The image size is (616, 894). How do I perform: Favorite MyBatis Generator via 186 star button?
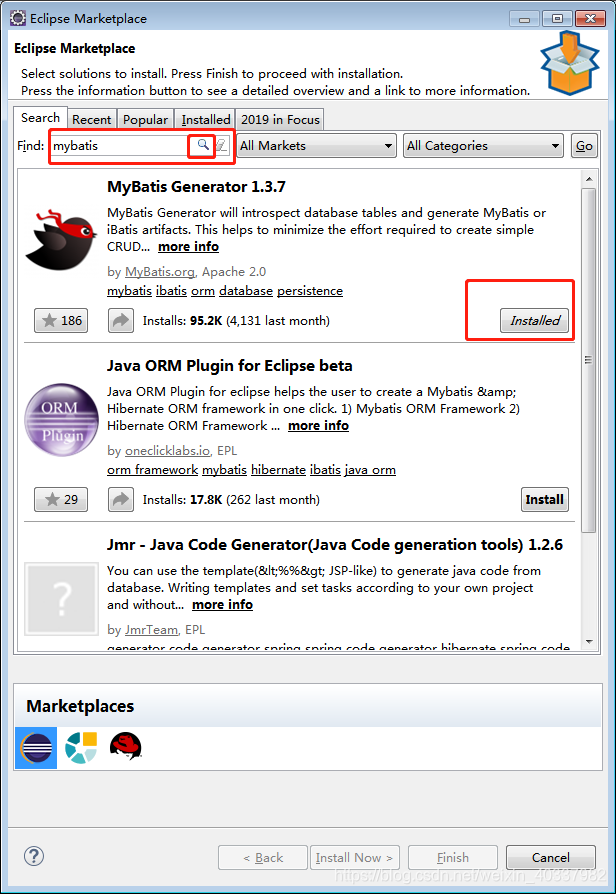(x=61, y=320)
